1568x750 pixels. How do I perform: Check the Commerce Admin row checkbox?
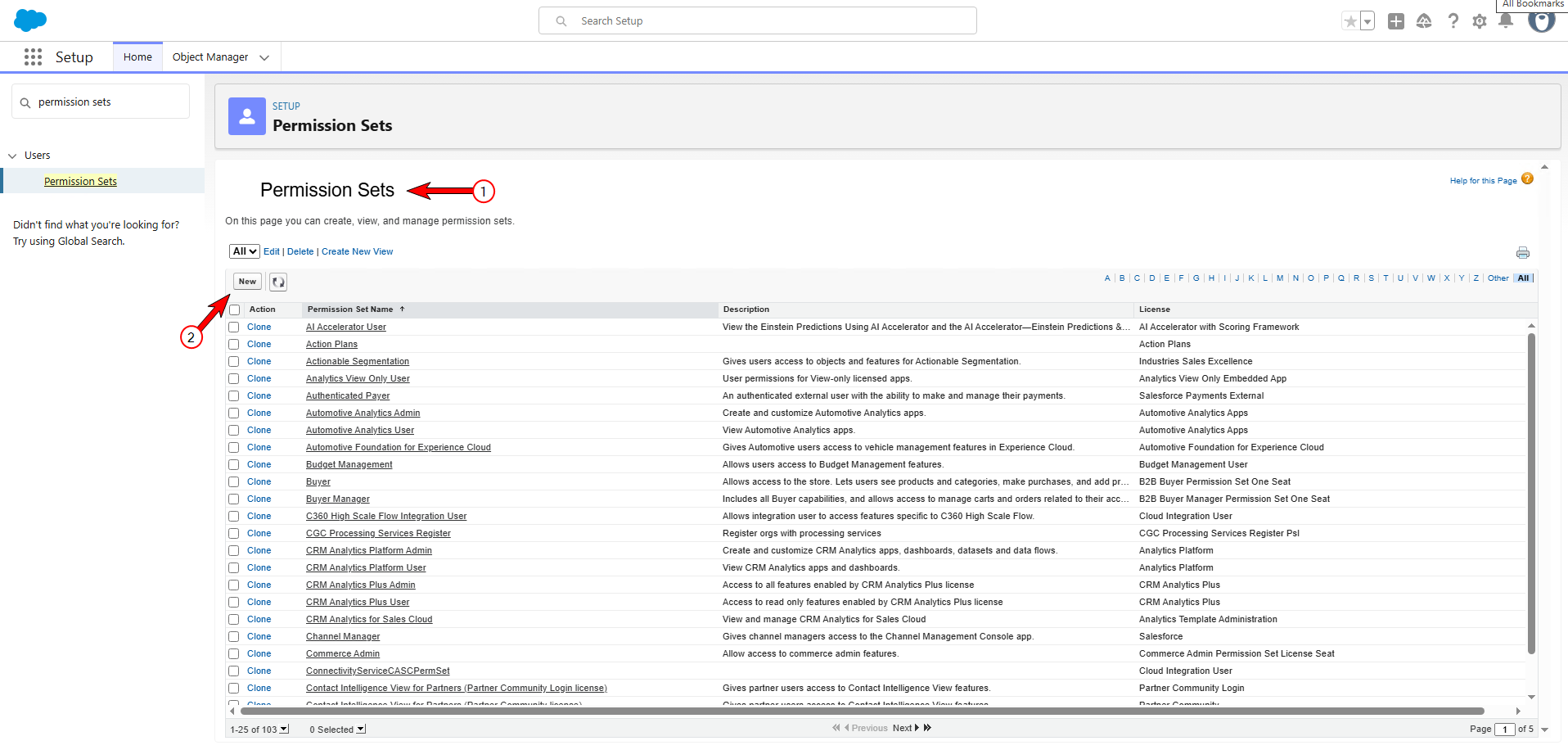point(234,653)
